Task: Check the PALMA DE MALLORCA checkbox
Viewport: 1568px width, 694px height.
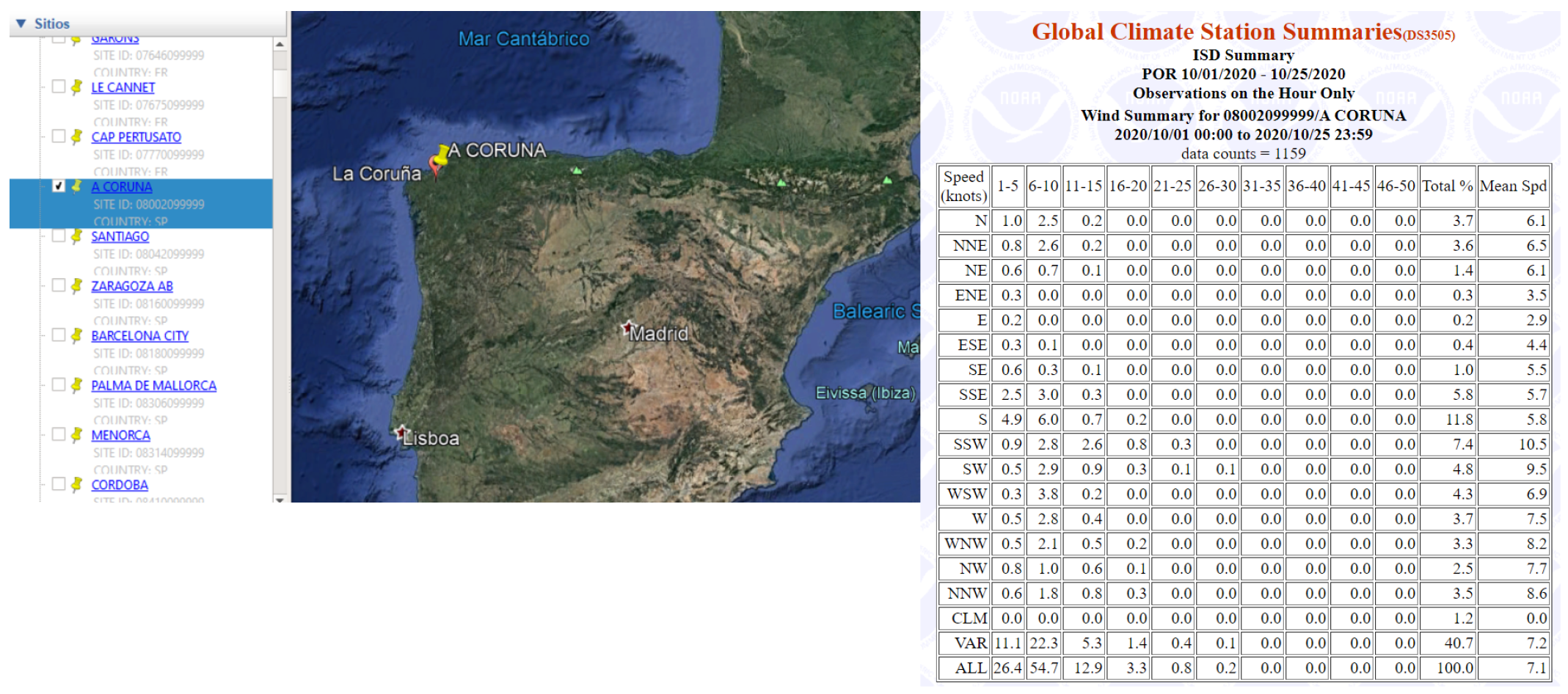Action: coord(59,385)
